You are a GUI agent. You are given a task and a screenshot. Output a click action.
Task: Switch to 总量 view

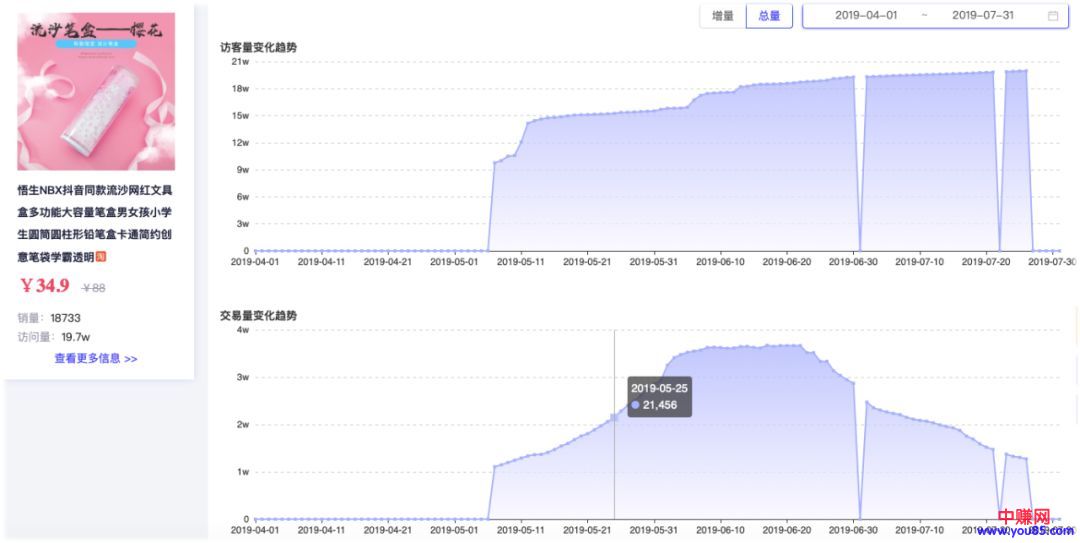coord(768,16)
